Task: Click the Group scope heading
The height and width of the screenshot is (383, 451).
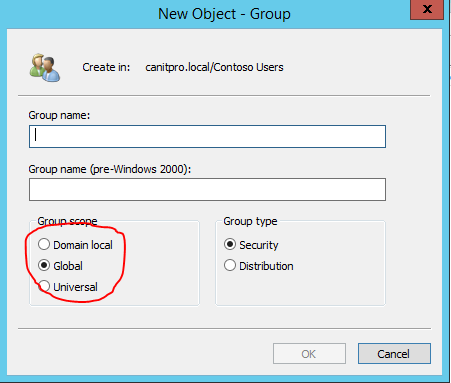Action: pyautogui.click(x=67, y=221)
